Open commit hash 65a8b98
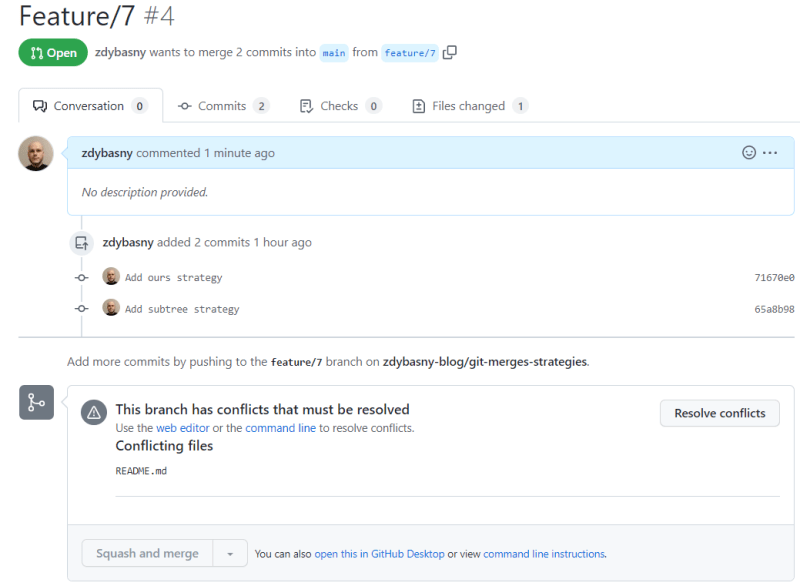Viewport: 800px width, 586px height. point(774,309)
